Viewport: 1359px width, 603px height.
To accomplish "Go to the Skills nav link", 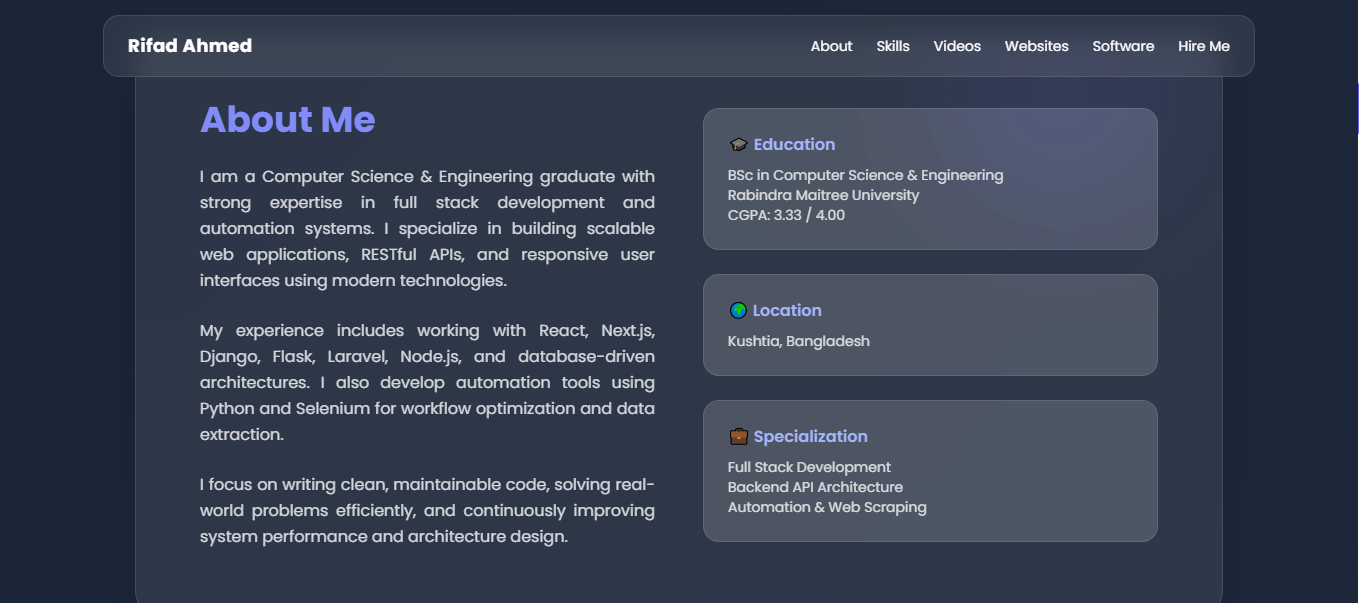I will coord(893,46).
